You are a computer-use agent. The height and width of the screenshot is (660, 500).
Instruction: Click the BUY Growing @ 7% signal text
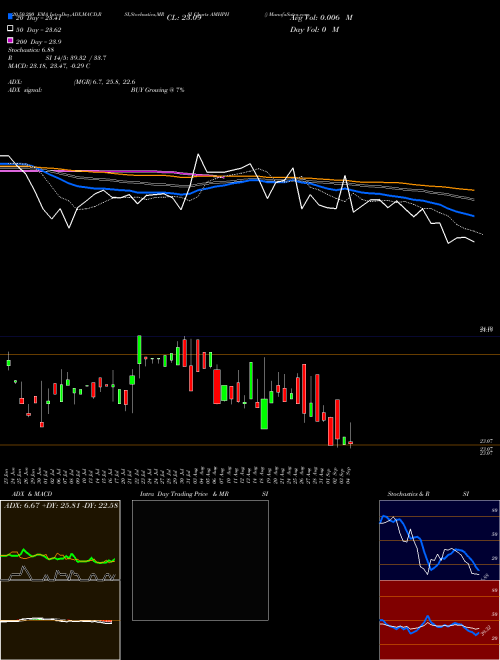157,90
